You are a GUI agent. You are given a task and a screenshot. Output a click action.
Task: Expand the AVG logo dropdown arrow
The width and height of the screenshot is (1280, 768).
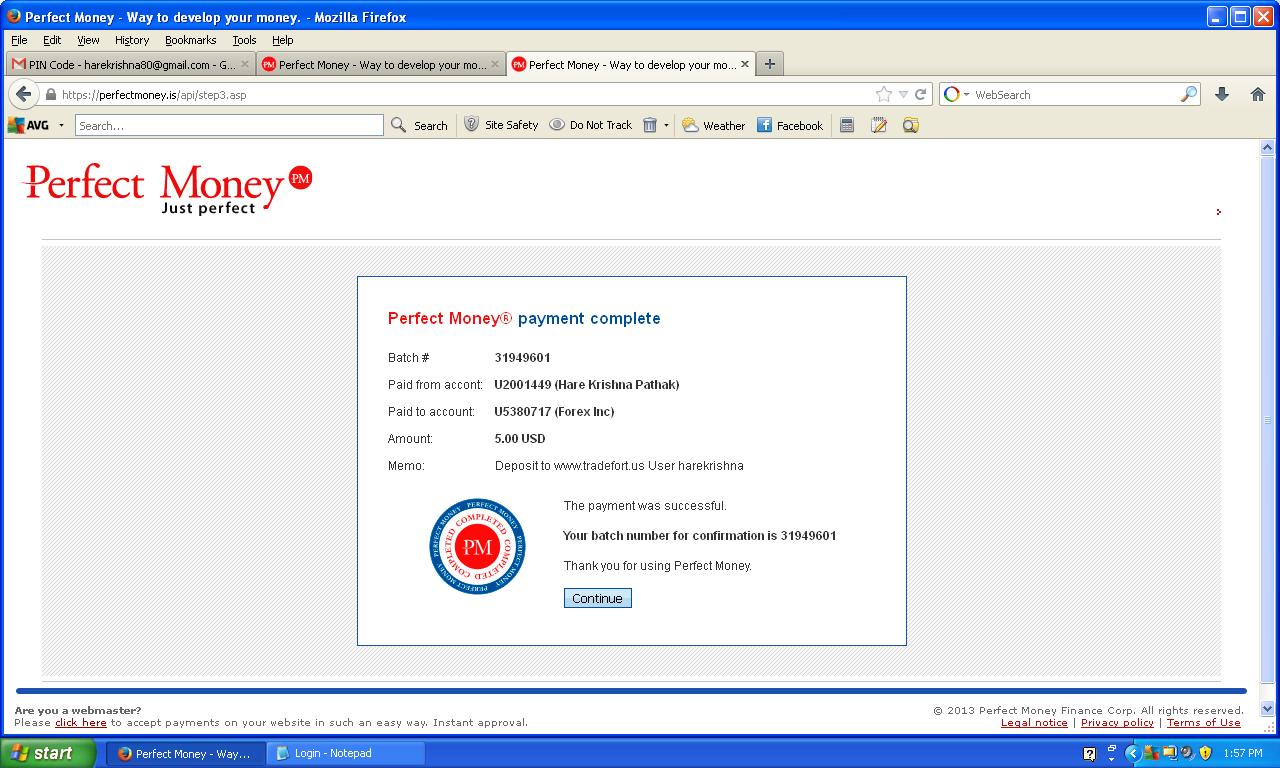(61, 125)
